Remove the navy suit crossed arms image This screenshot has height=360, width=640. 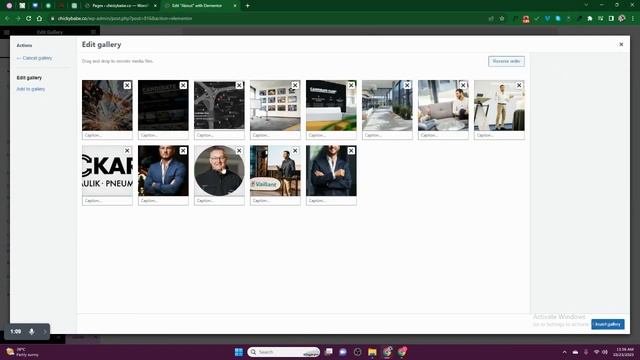pos(351,151)
